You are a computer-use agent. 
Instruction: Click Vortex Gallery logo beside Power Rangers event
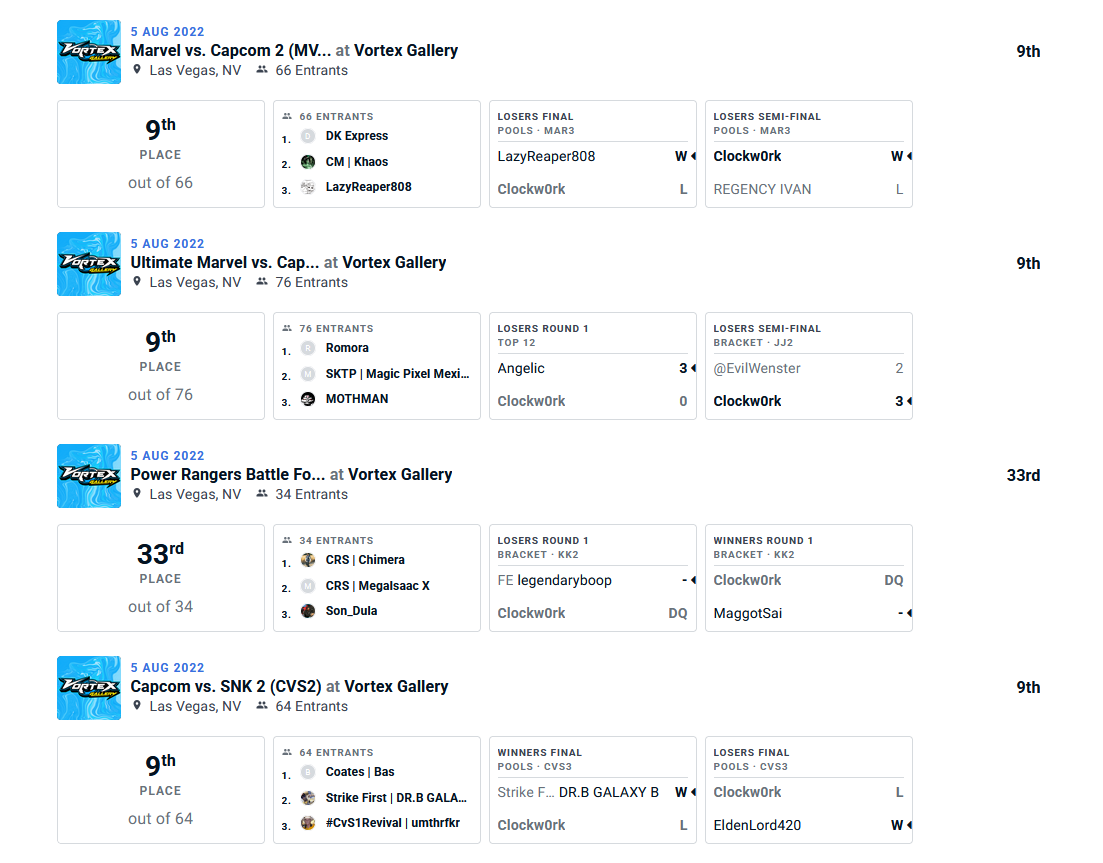(x=89, y=476)
